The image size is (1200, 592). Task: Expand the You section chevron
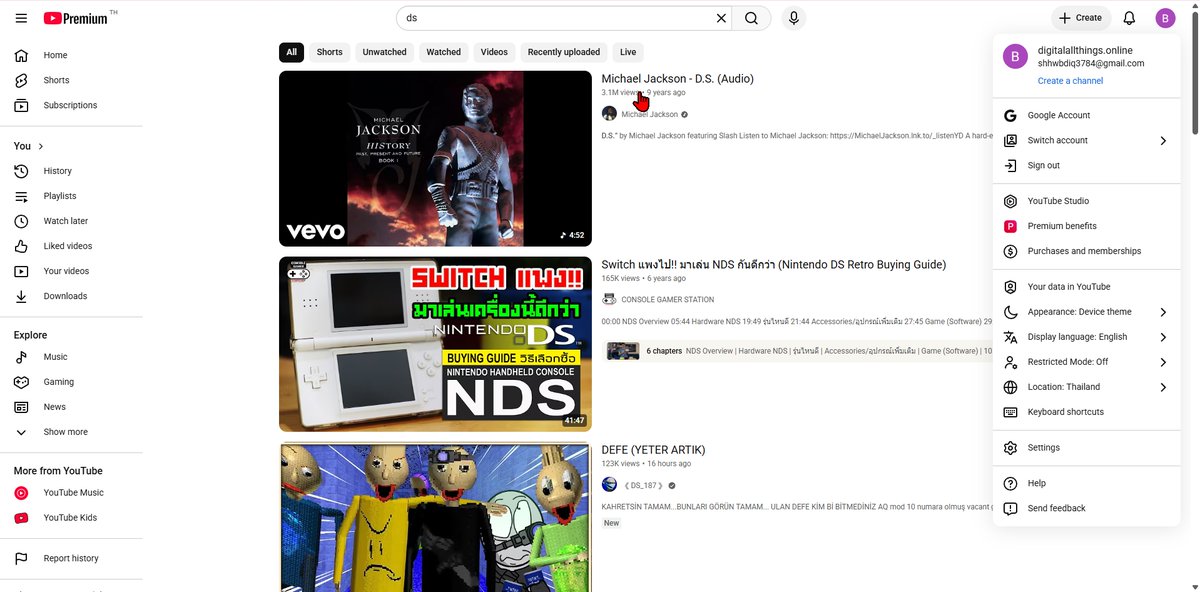pos(41,146)
